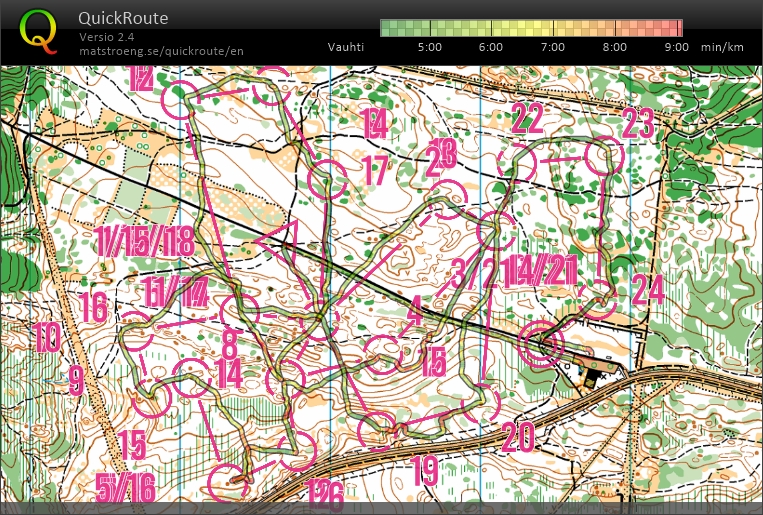The height and width of the screenshot is (515, 763).
Task: Select the control circle next to label 23
Action: tap(603, 155)
